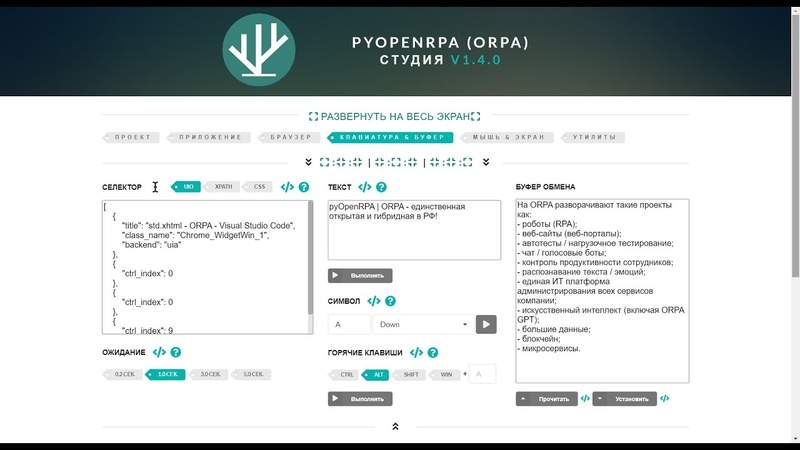The height and width of the screenshot is (450, 800).
Task: Click the page vertical scrollbar
Action: [795, 146]
